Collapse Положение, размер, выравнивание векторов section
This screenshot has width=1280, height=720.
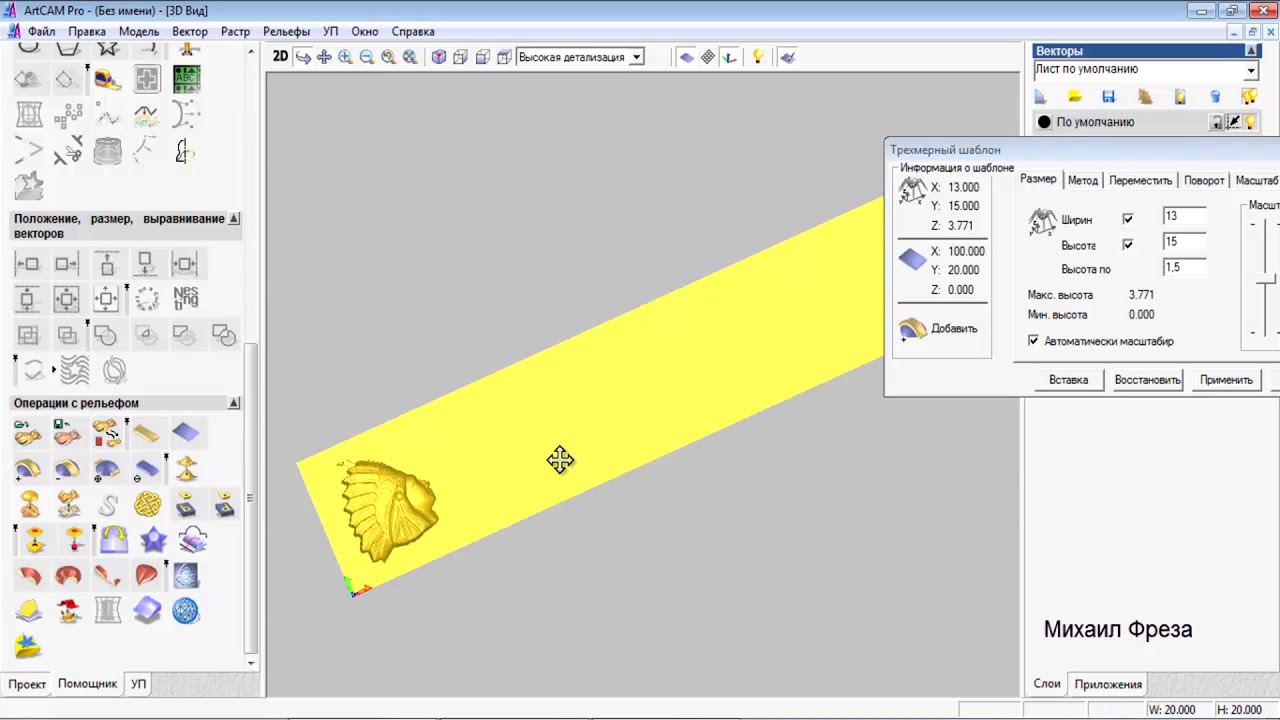click(234, 218)
